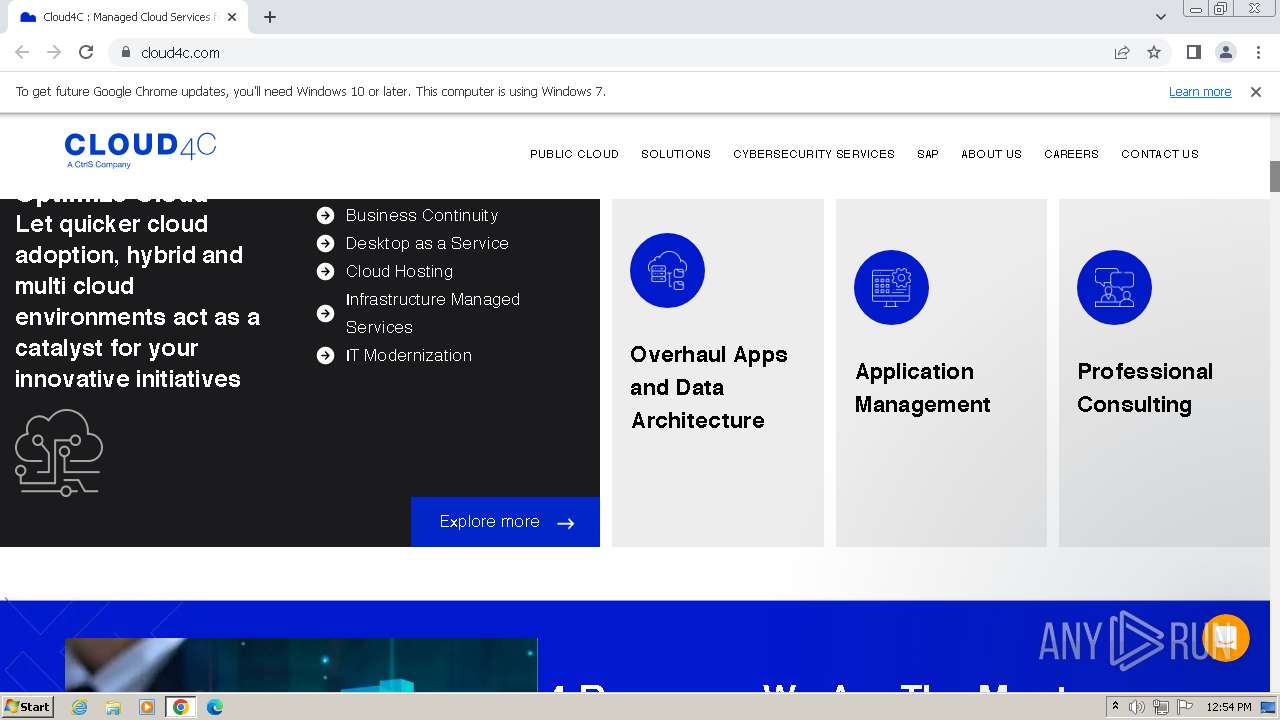The height and width of the screenshot is (720, 1280).
Task: Open the SAP menu
Action: point(928,154)
